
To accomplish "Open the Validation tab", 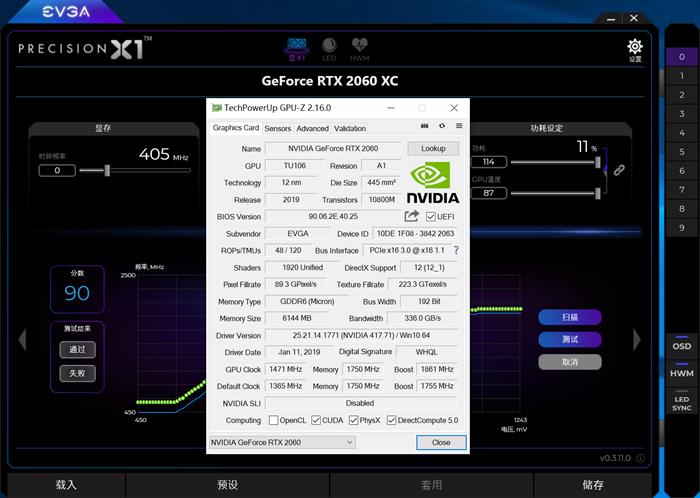I will pyautogui.click(x=350, y=129).
